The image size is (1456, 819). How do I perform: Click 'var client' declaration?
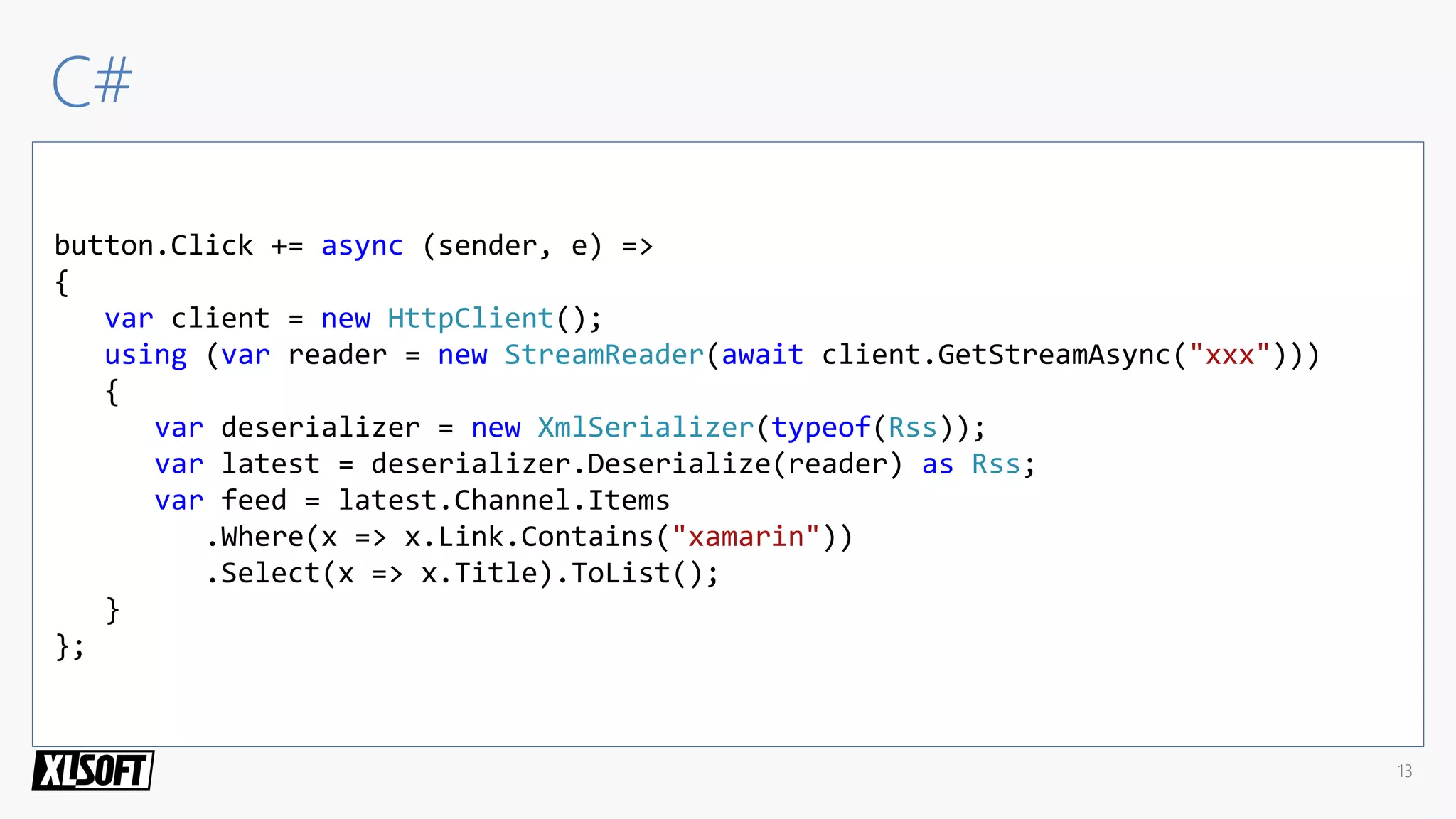188,318
